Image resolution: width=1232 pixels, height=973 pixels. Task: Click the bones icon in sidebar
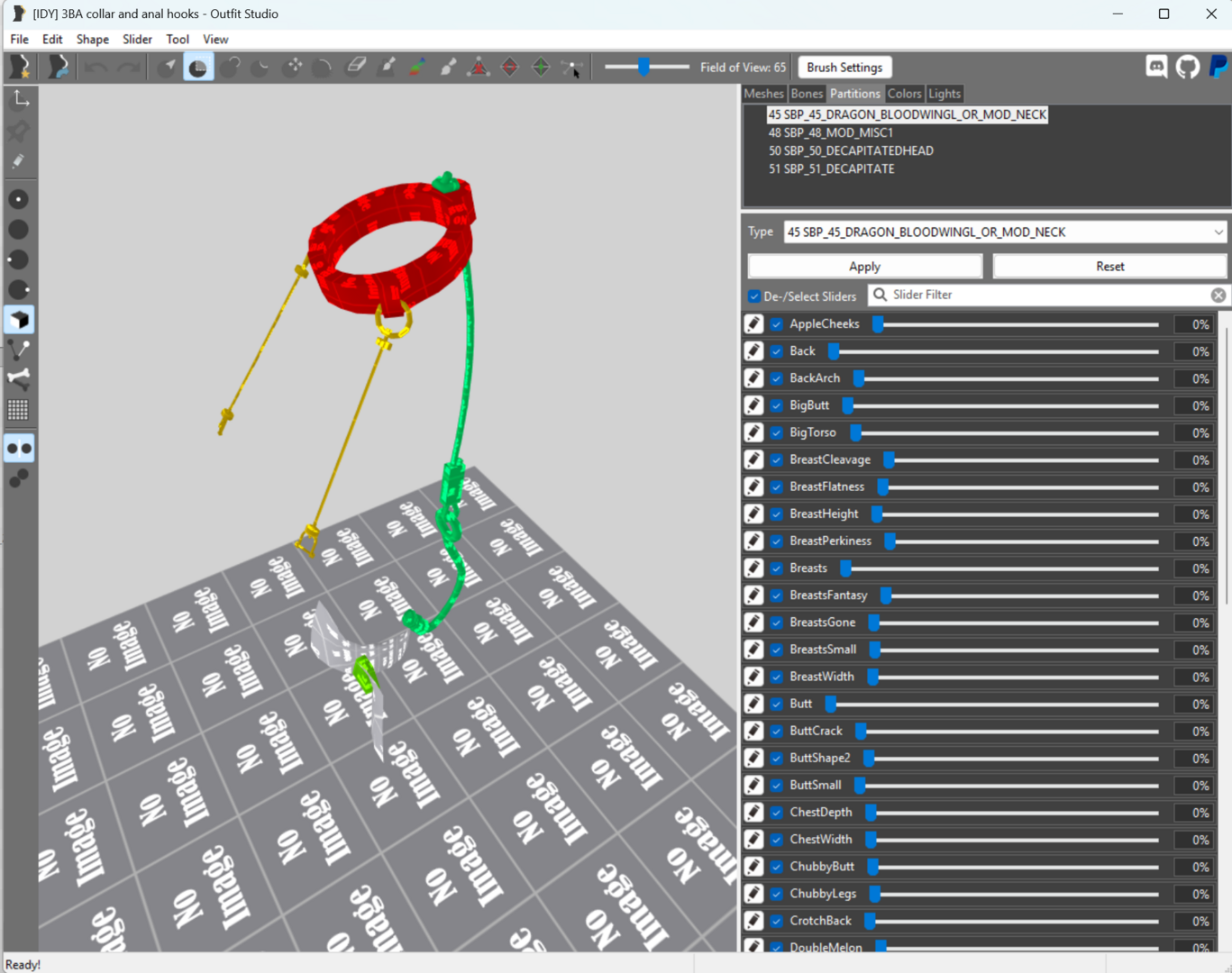19,378
